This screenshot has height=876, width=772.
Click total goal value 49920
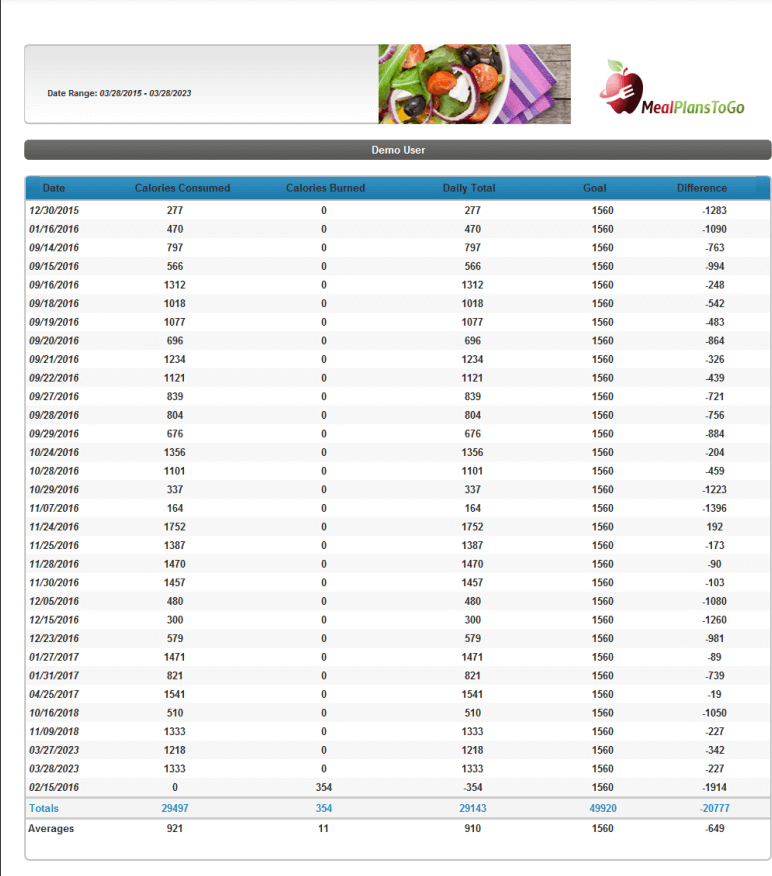603,808
